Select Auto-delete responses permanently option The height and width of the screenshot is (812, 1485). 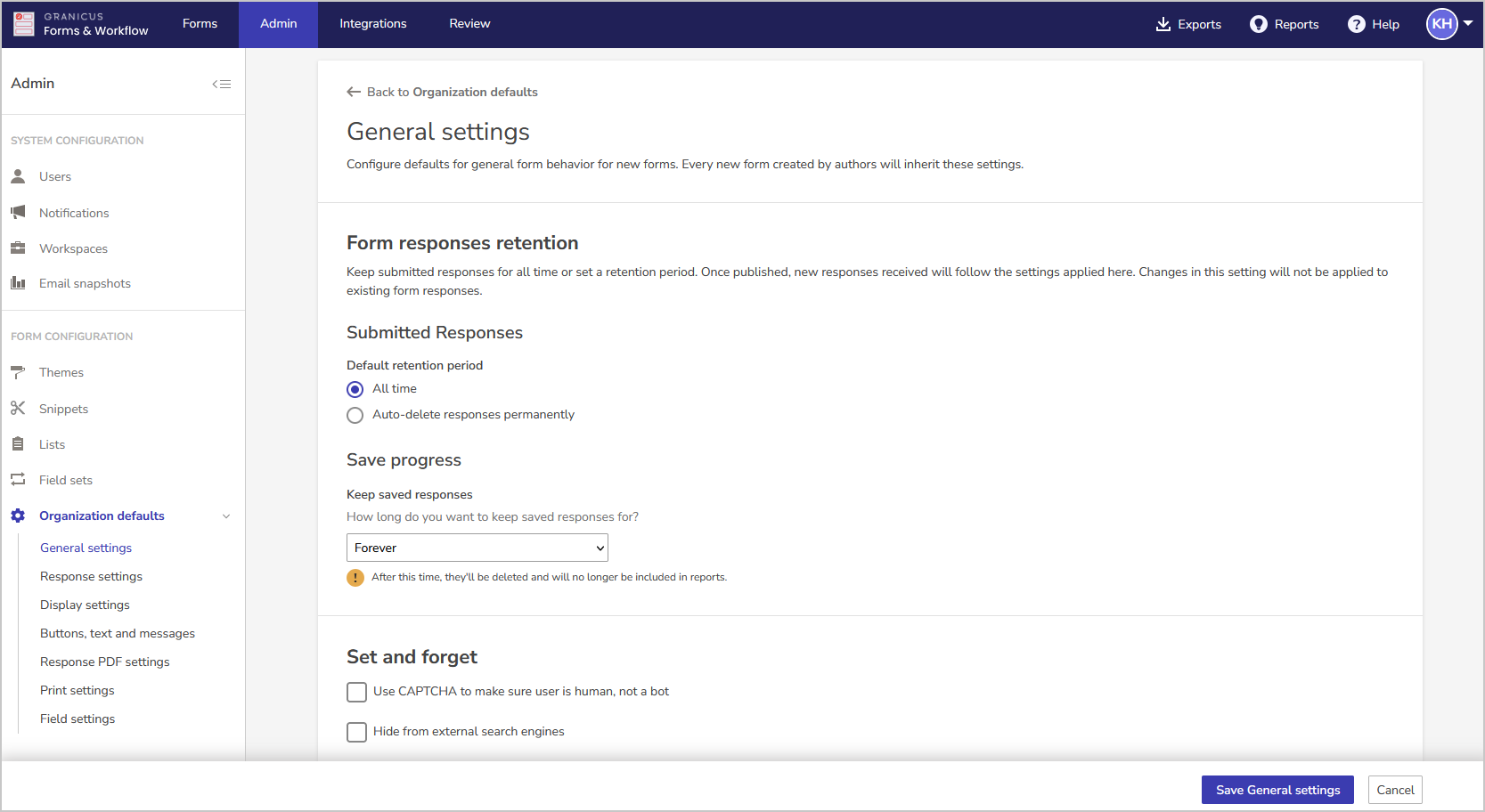(x=355, y=415)
